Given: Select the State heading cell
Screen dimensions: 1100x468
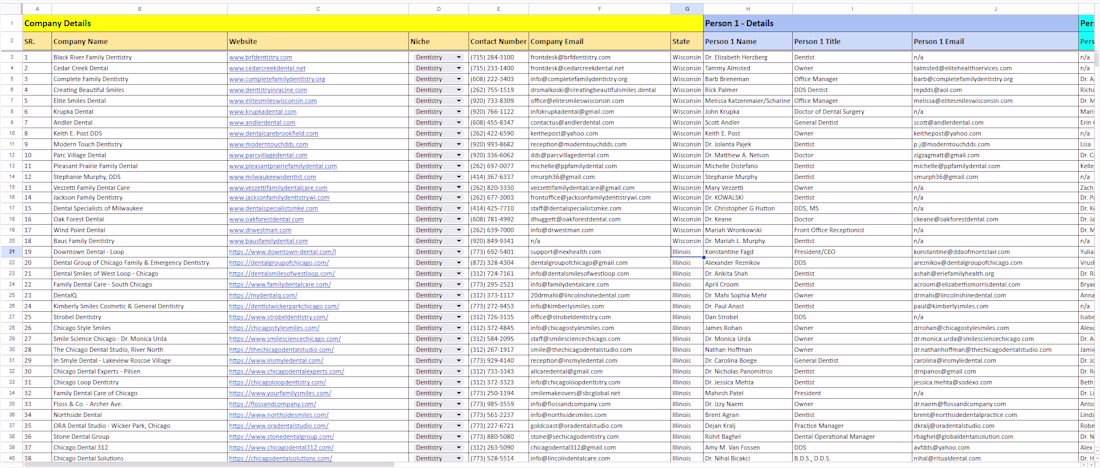Looking at the screenshot, I should pos(687,41).
